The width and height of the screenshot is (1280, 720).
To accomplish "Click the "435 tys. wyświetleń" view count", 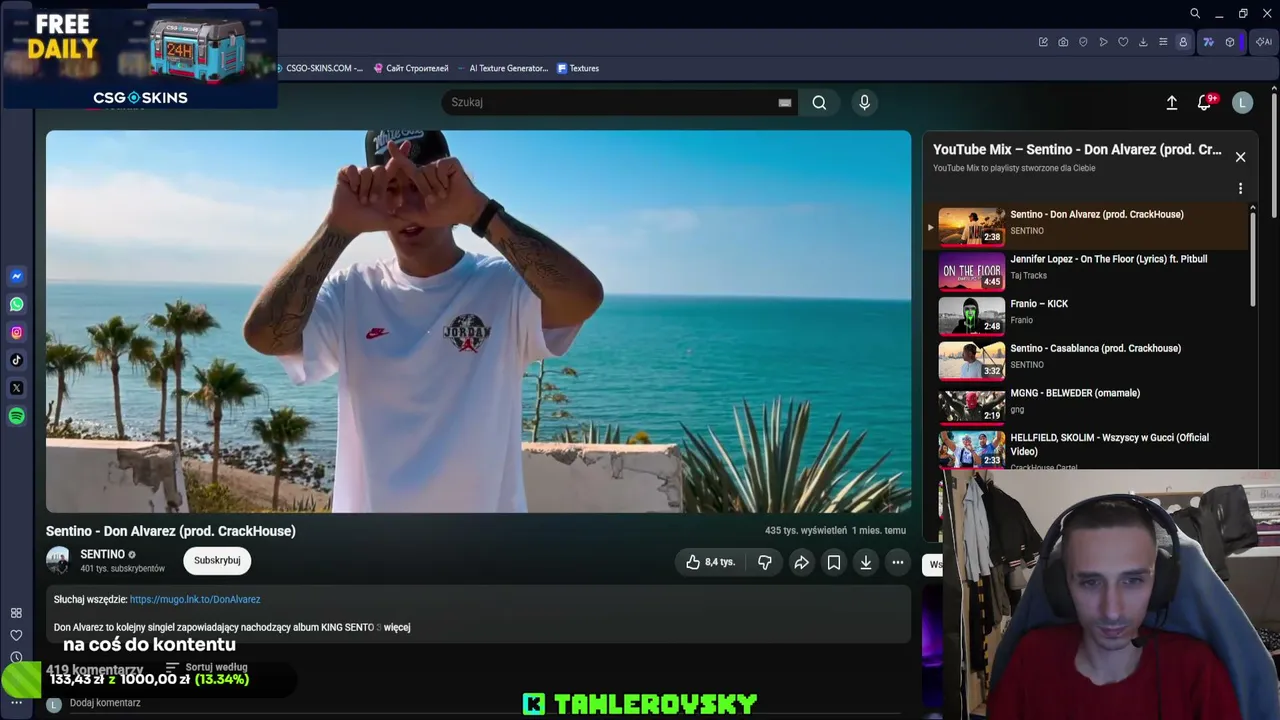I will pyautogui.click(x=805, y=531).
